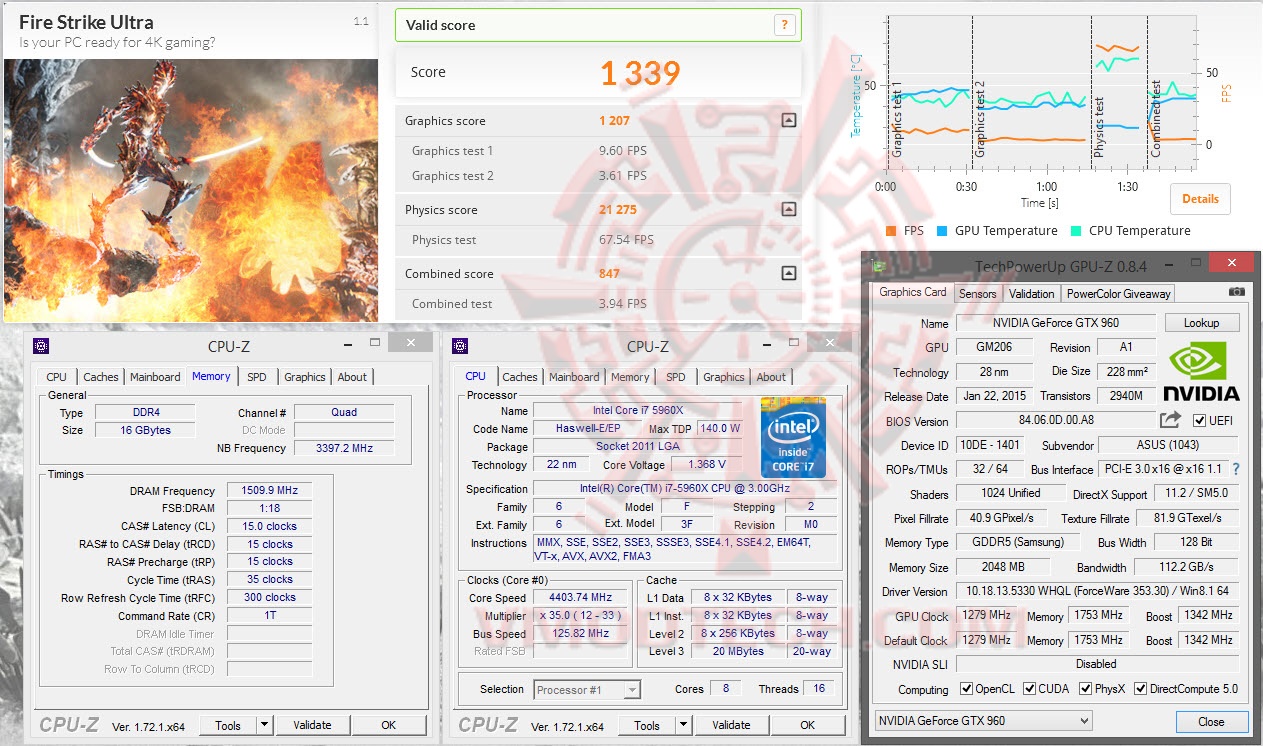Click the blue GPU Temperature legend swatch

click(942, 231)
